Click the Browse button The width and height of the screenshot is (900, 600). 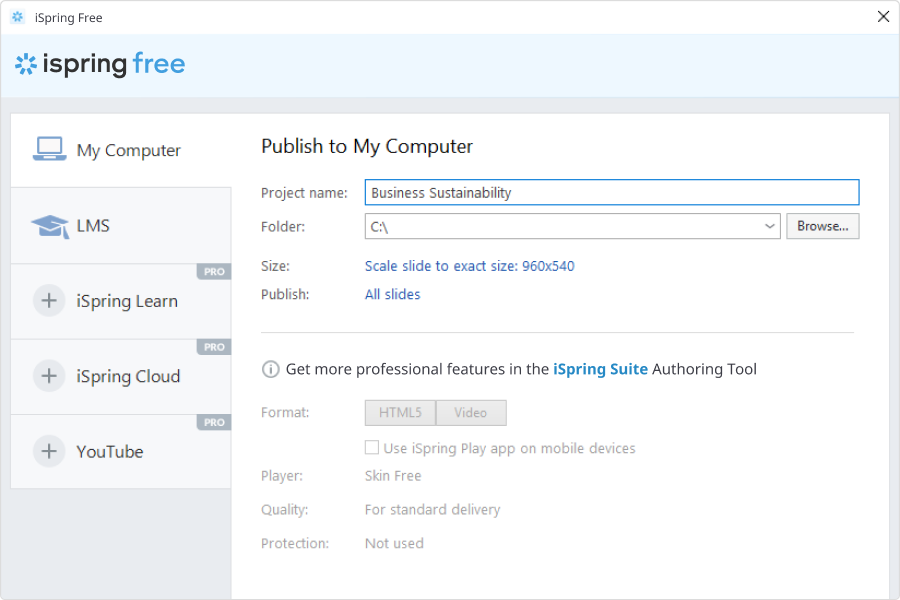coord(822,226)
